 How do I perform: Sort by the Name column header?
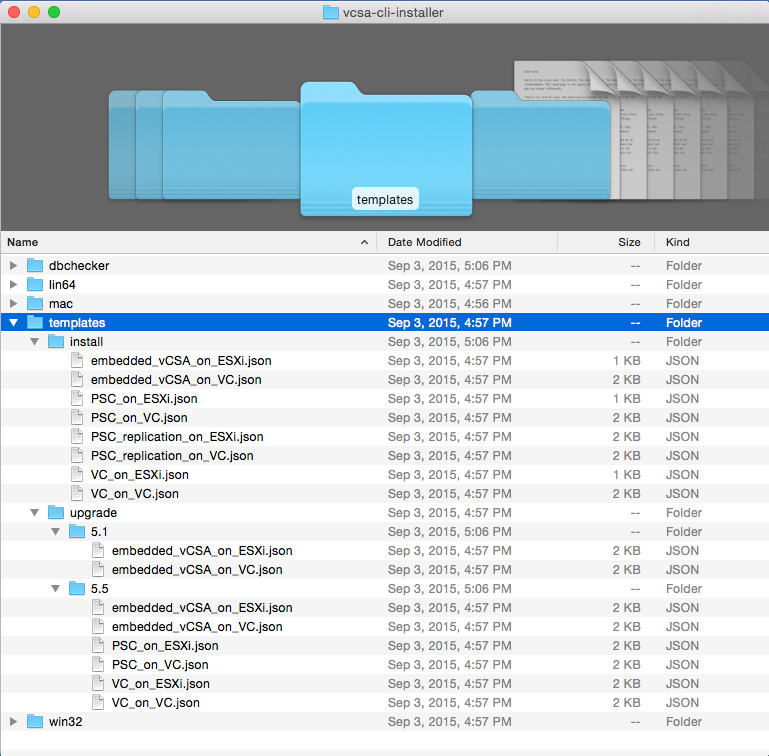pyautogui.click(x=188, y=242)
